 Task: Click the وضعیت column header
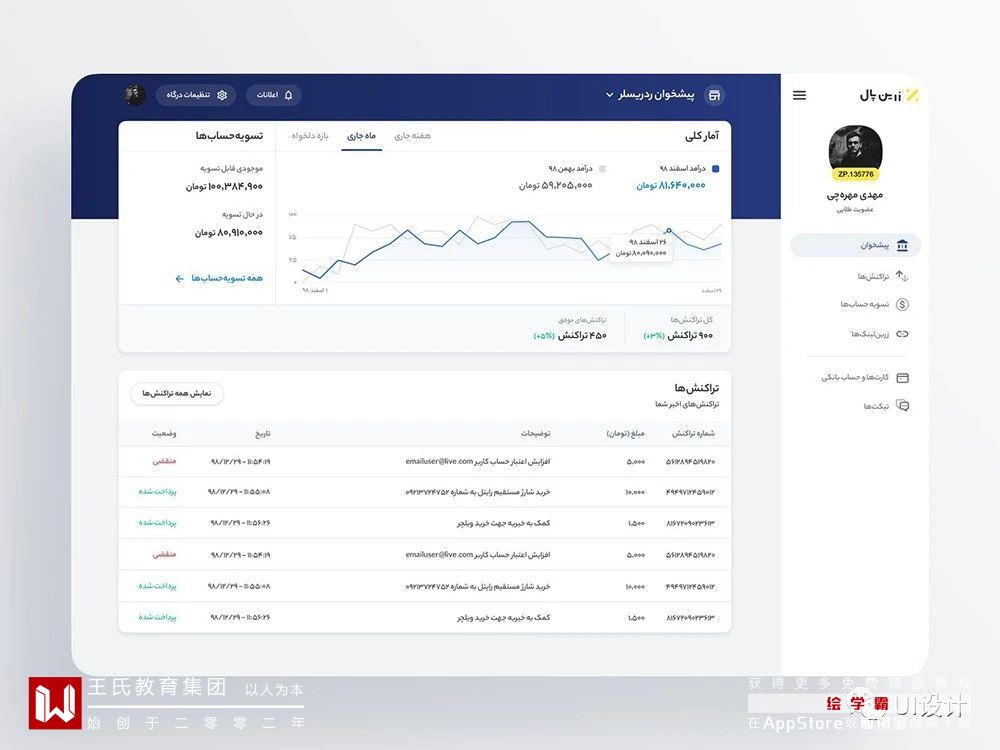pyautogui.click(x=164, y=434)
